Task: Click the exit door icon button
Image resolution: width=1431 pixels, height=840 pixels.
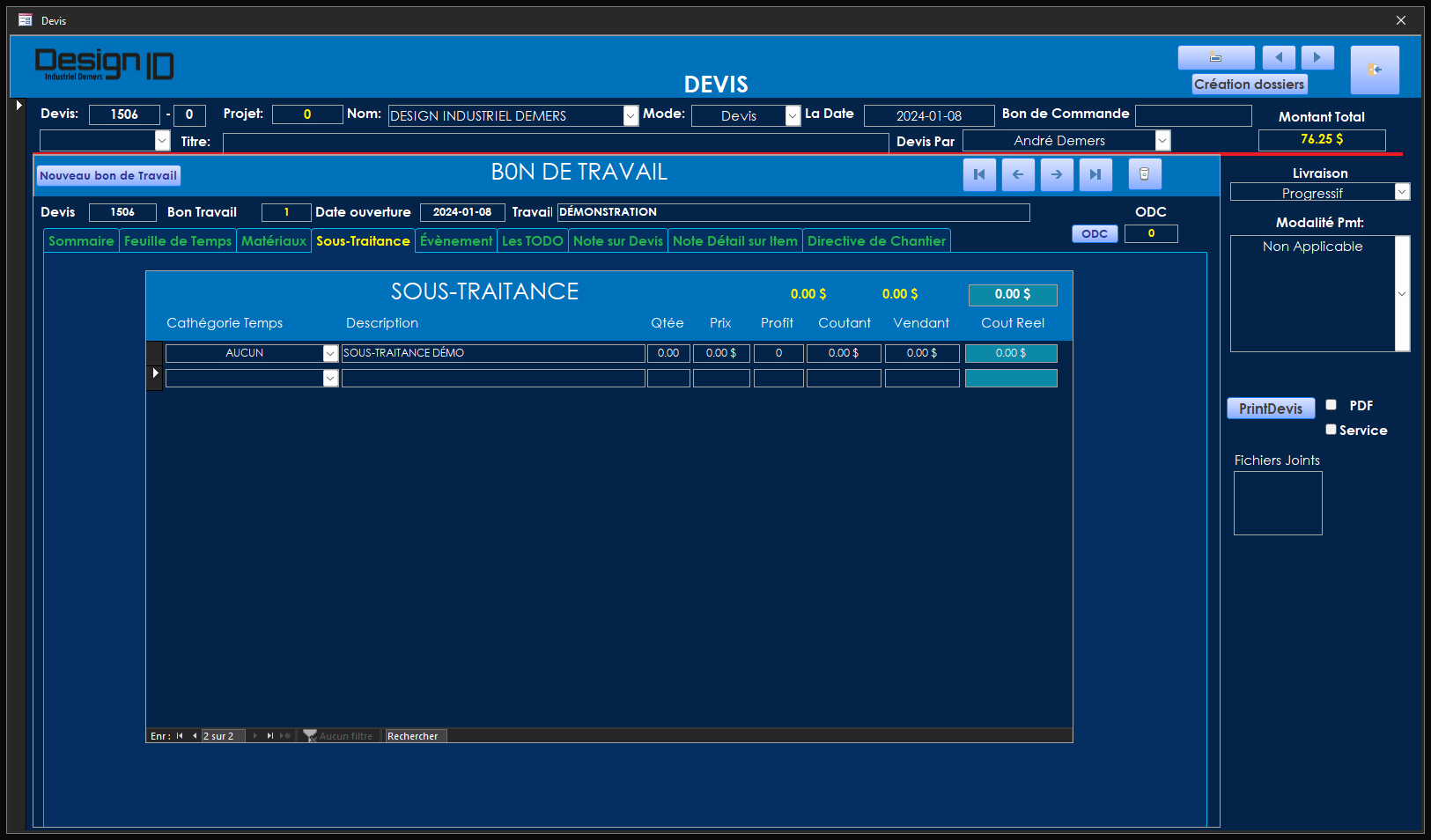Action: 1374,70
